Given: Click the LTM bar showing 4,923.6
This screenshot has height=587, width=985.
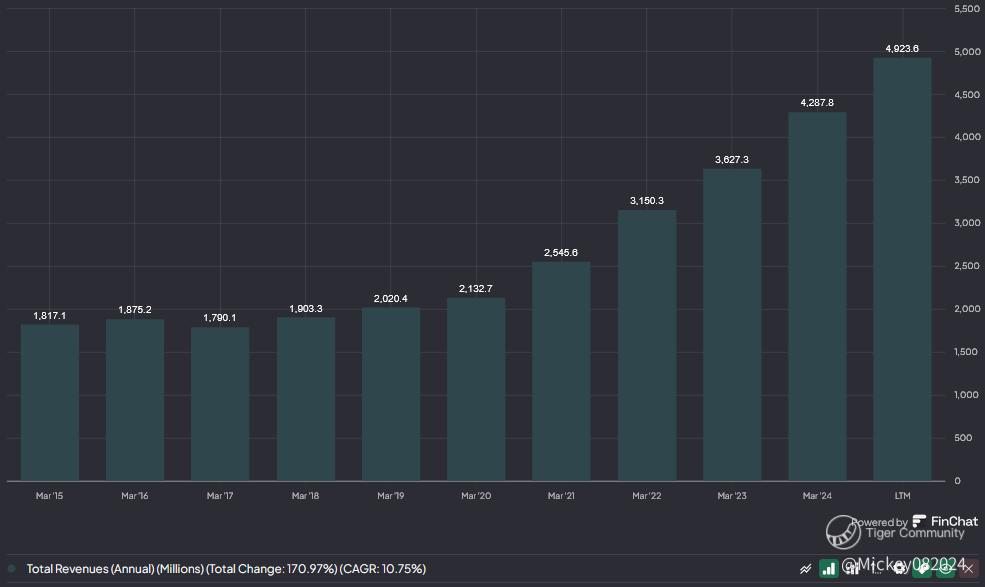Looking at the screenshot, I should (x=902, y=270).
